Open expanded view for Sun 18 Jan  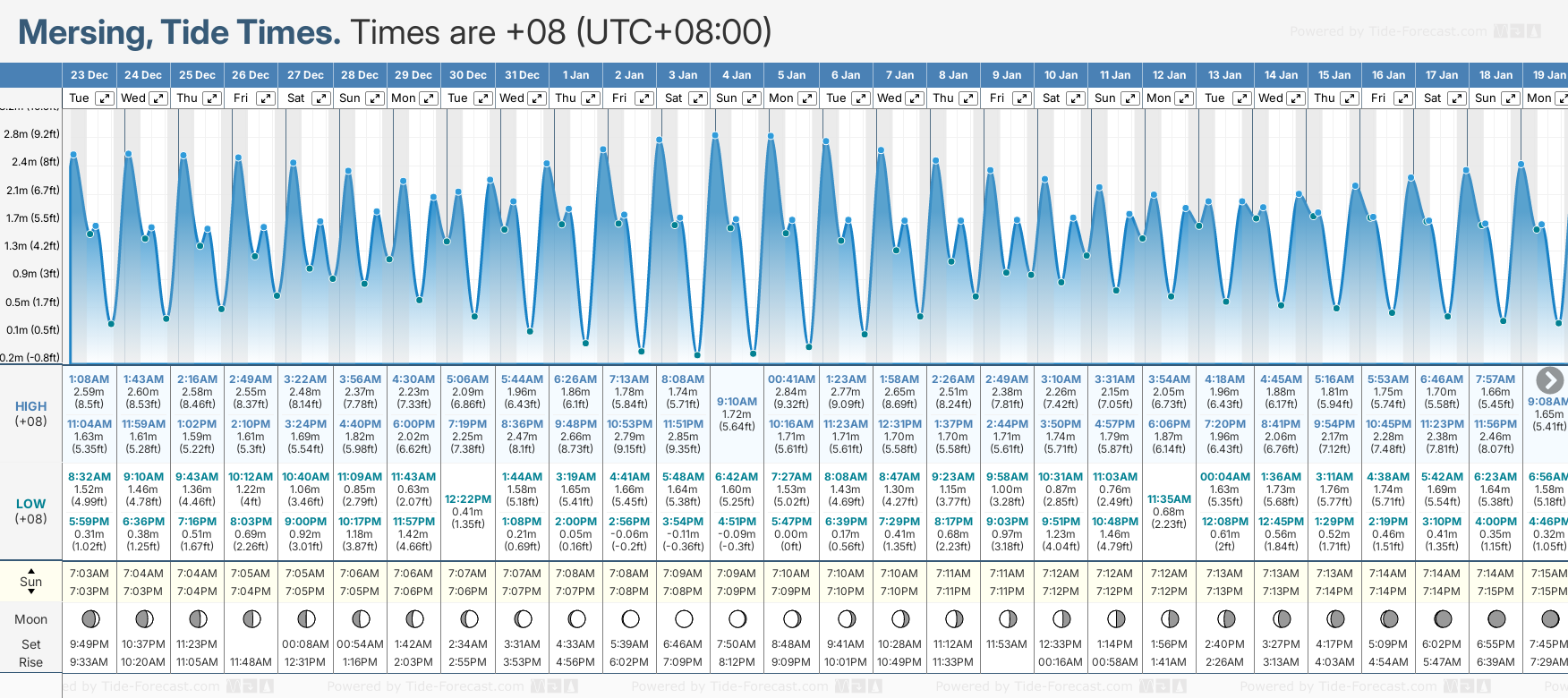pos(1510,98)
